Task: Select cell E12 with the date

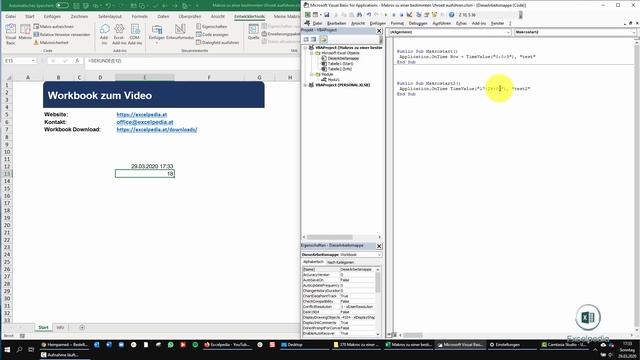Action: (145, 166)
